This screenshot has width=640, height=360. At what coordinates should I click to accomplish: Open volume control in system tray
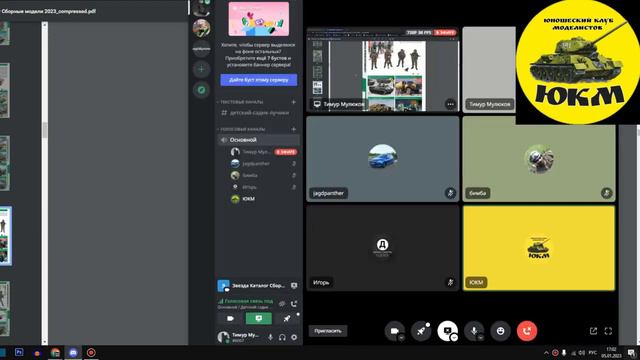(582, 353)
